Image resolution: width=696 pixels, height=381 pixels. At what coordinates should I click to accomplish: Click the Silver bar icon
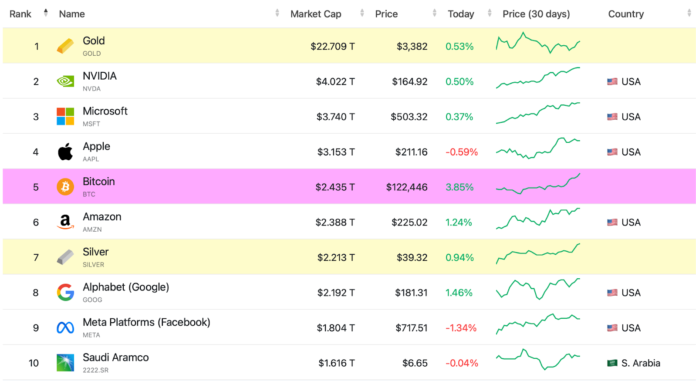click(65, 257)
